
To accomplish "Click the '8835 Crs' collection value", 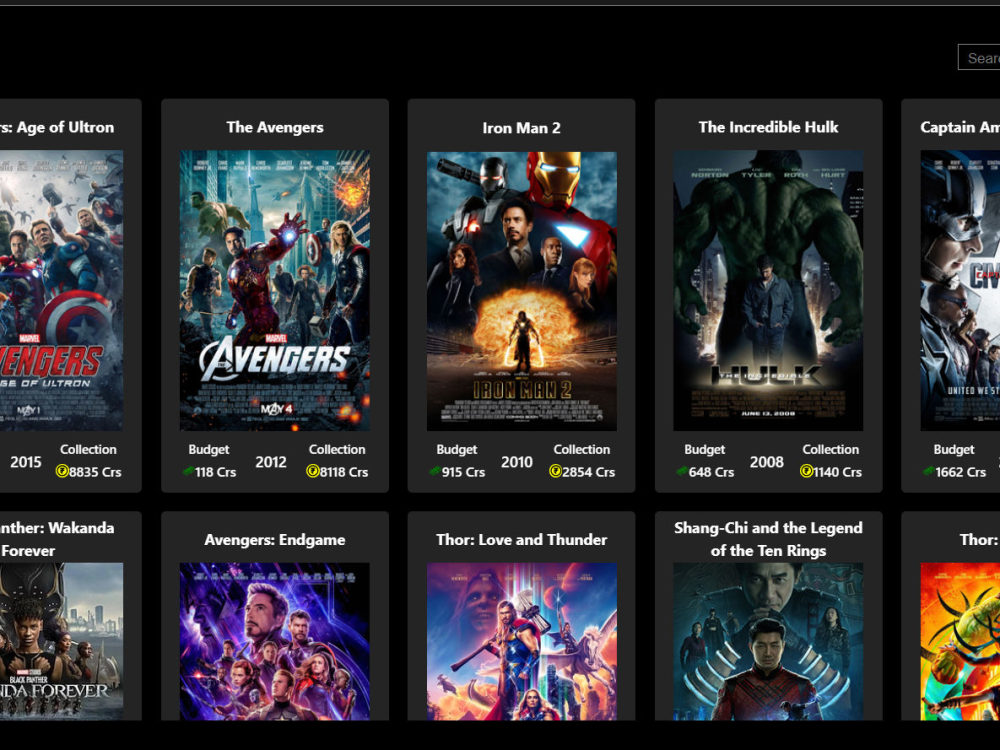I will (x=95, y=472).
